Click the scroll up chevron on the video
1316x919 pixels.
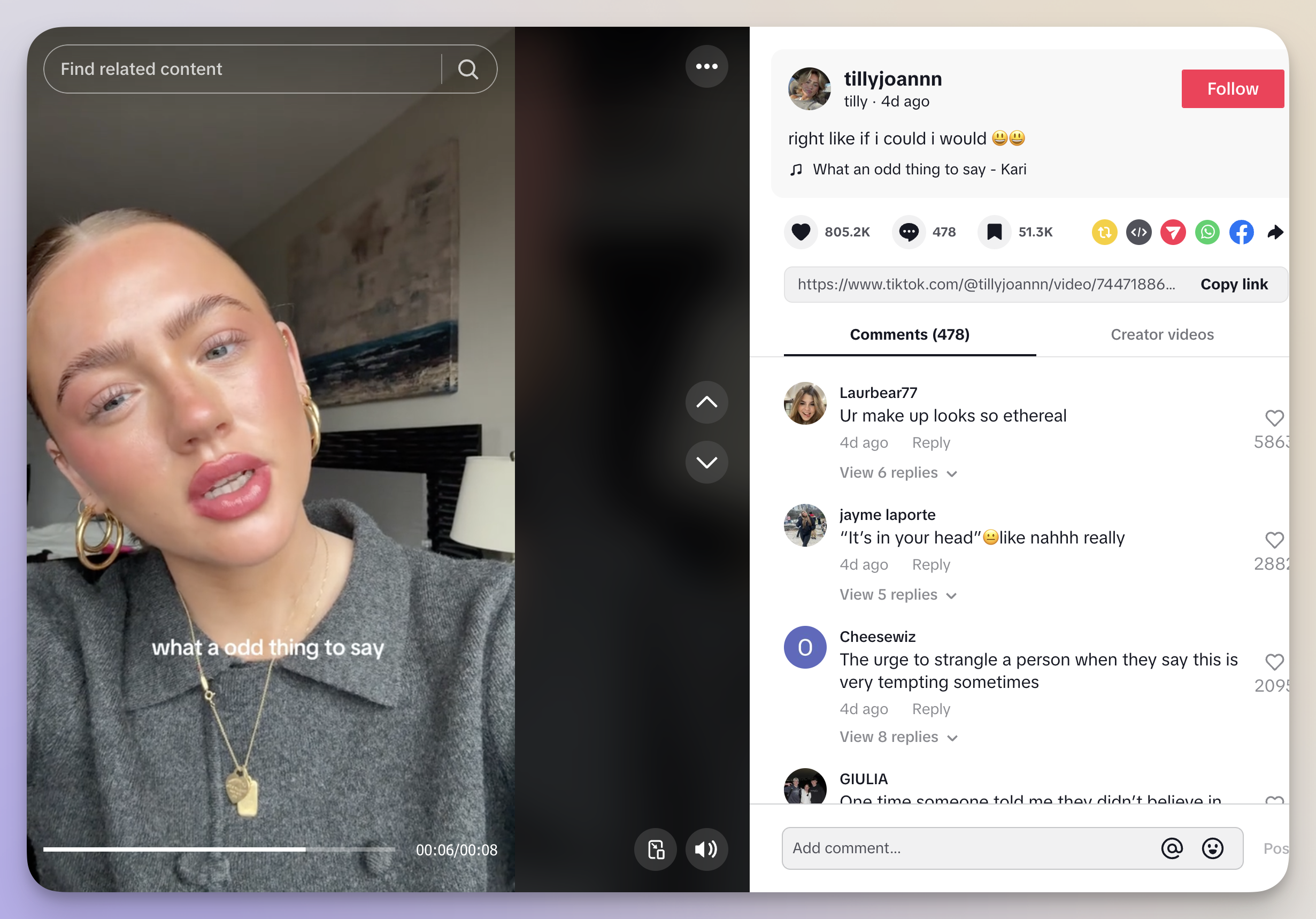(706, 401)
